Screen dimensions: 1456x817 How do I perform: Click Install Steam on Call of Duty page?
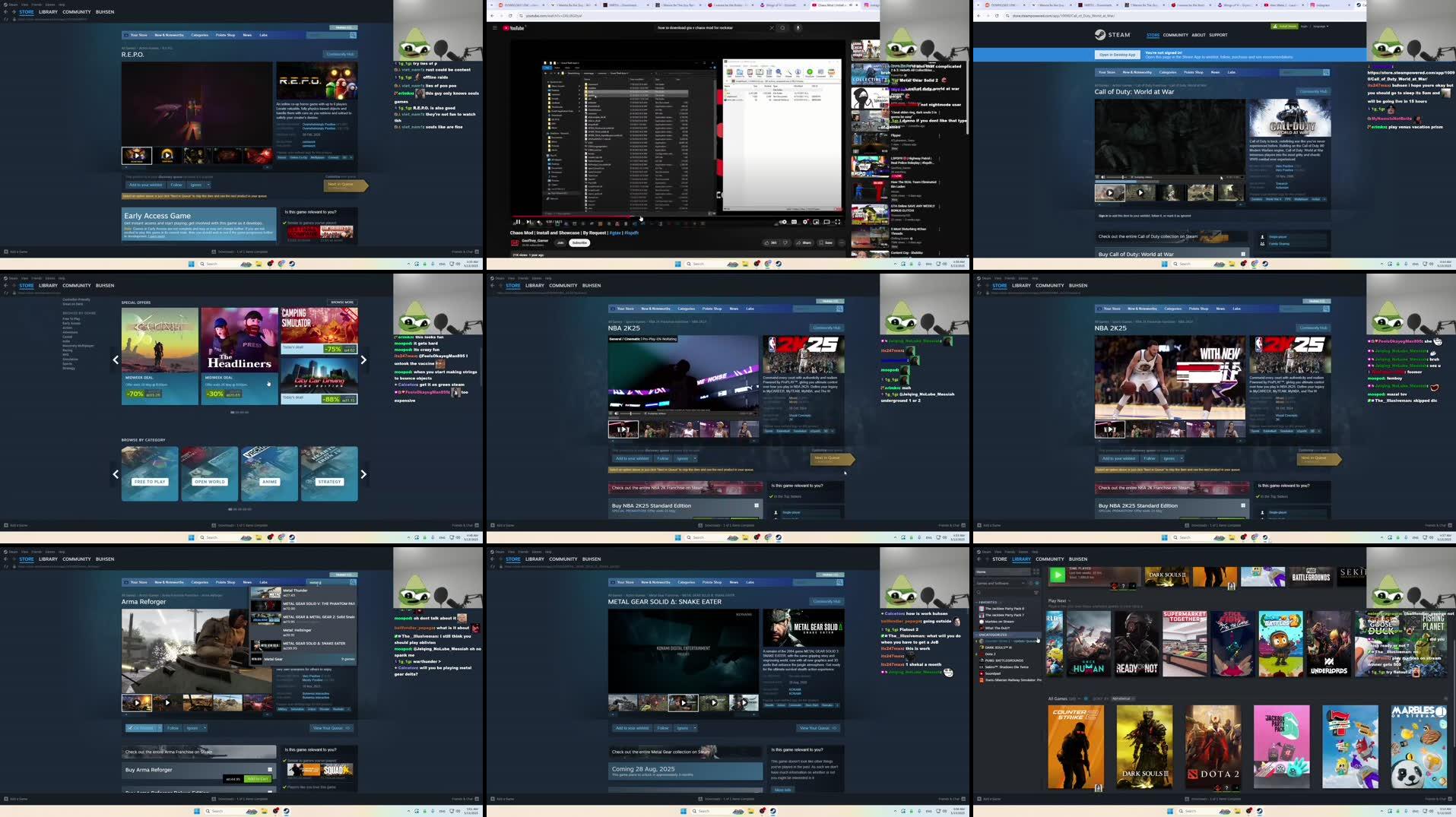[x=1285, y=27]
